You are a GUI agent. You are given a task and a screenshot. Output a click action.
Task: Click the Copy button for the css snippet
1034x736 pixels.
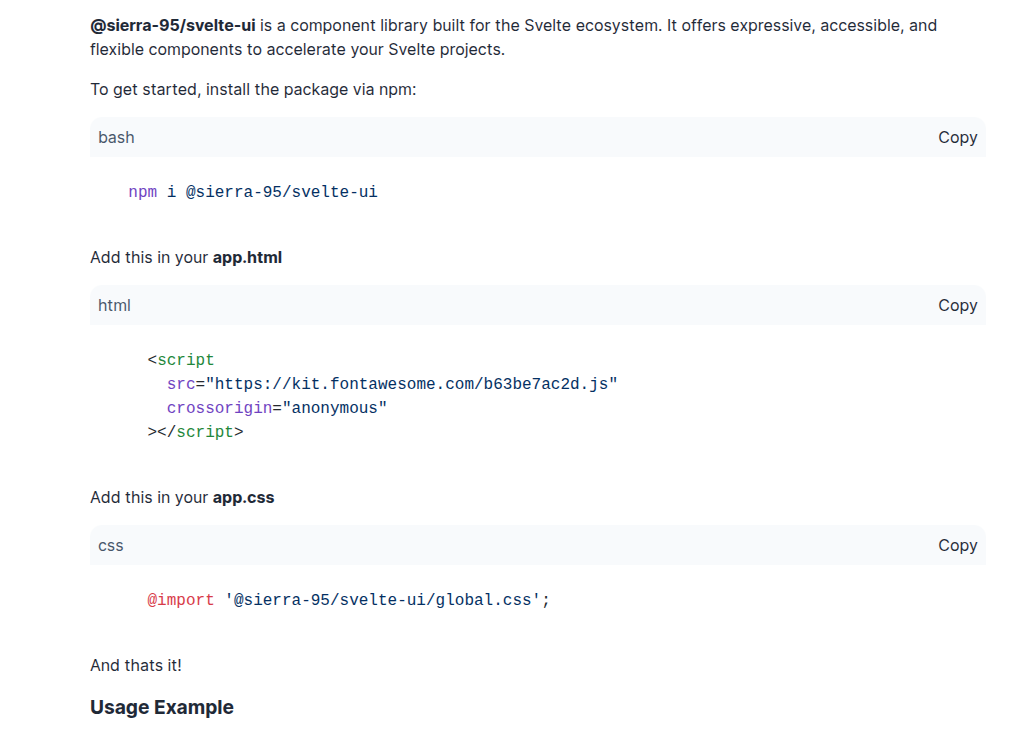click(x=957, y=545)
